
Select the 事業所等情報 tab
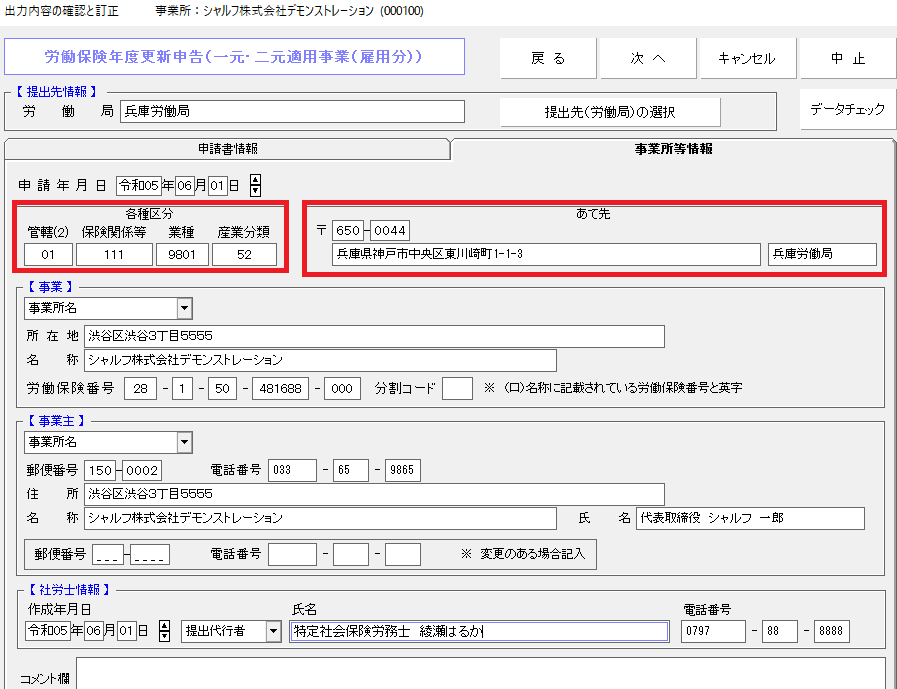(x=673, y=149)
